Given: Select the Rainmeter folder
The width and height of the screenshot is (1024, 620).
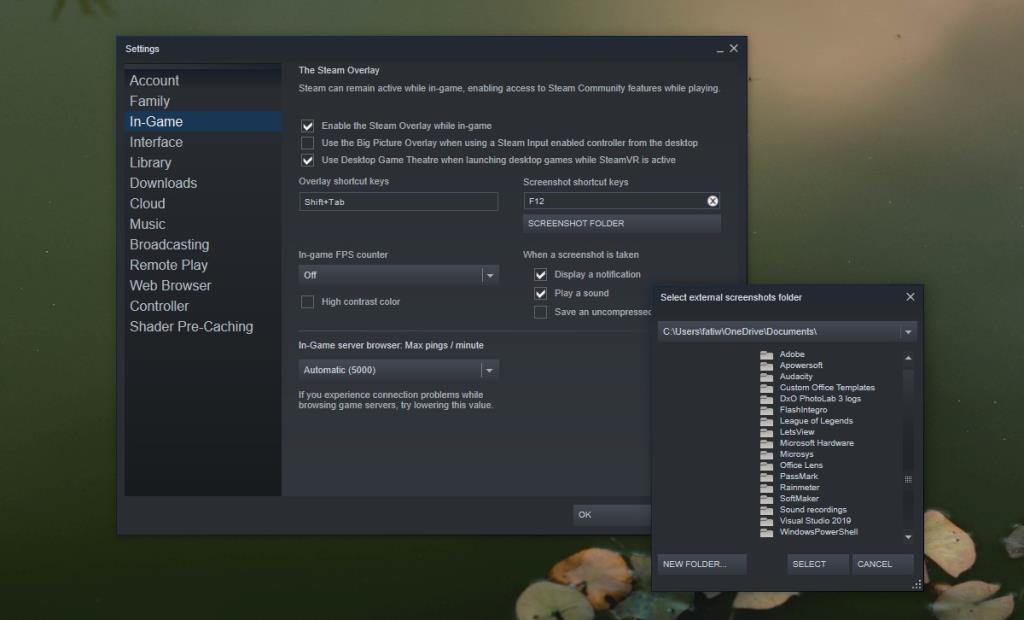Looking at the screenshot, I should click(799, 487).
